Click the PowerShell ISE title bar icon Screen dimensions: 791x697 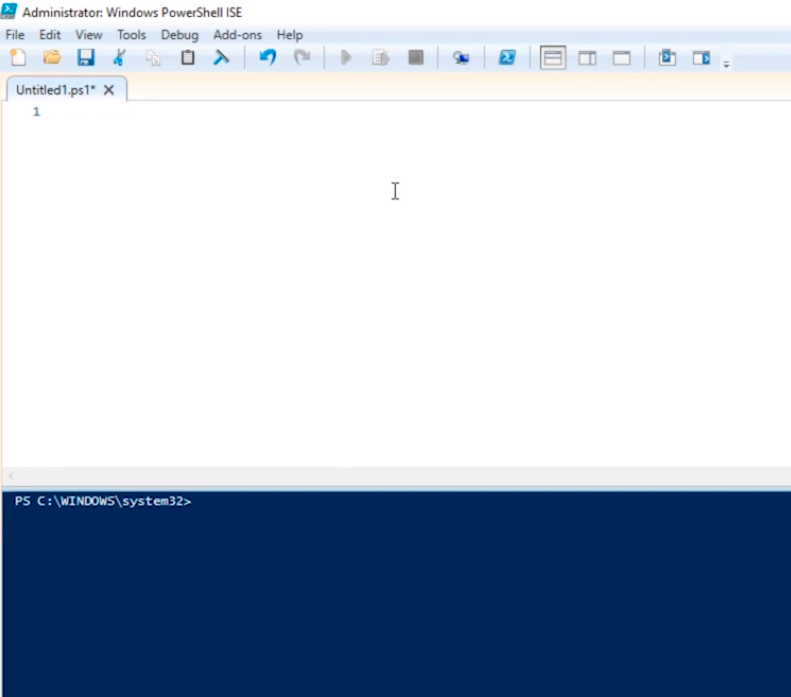[9, 11]
